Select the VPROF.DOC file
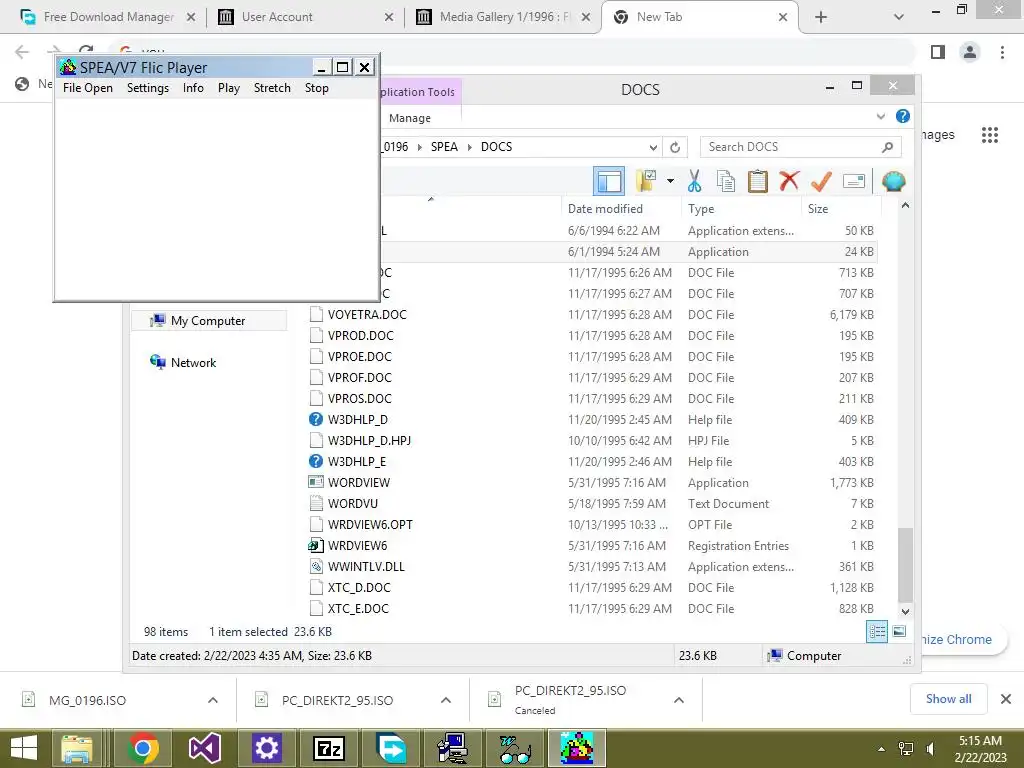The image size is (1024, 768). 359,377
